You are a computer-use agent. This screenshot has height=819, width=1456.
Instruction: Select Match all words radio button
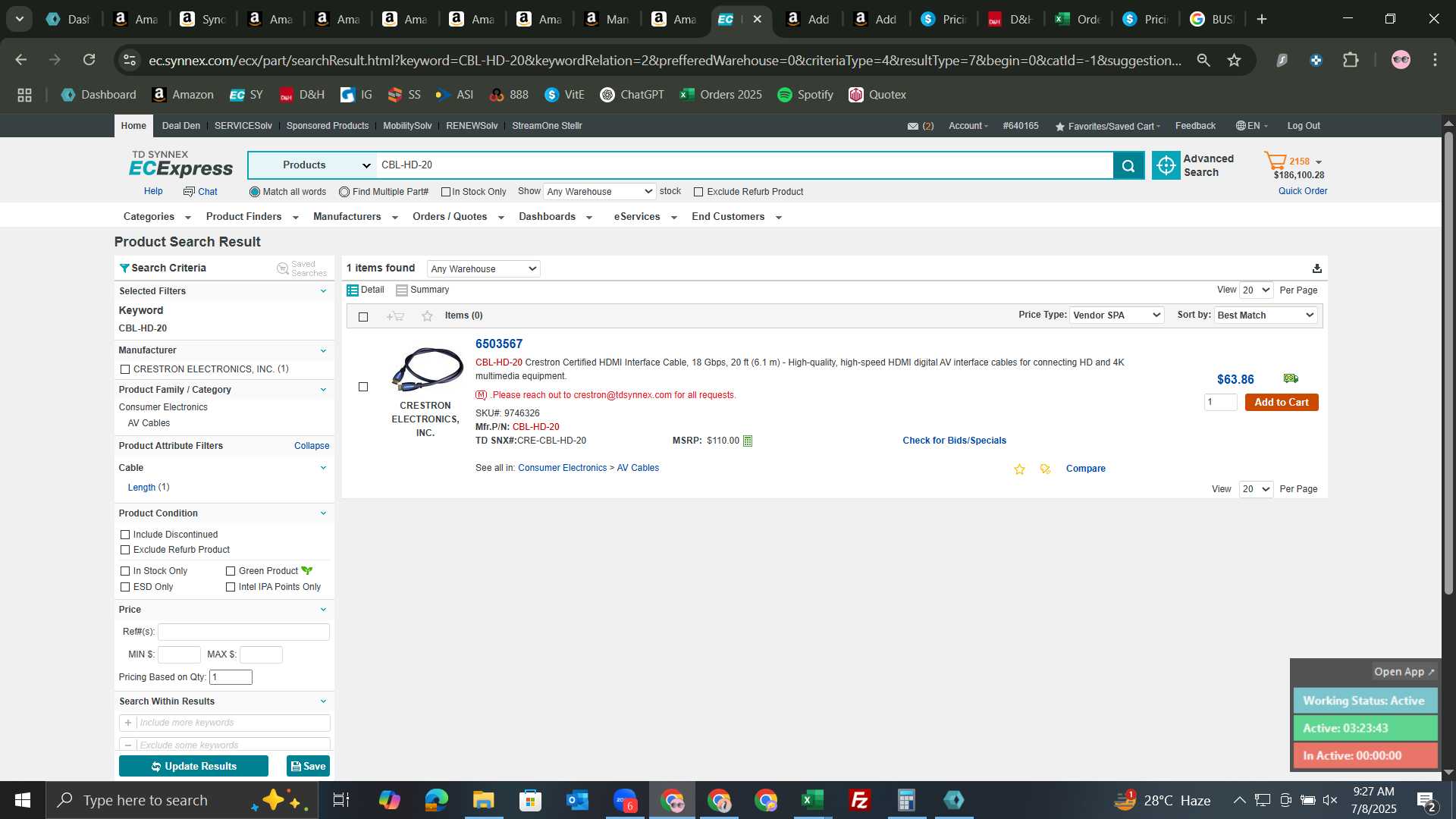pos(255,192)
